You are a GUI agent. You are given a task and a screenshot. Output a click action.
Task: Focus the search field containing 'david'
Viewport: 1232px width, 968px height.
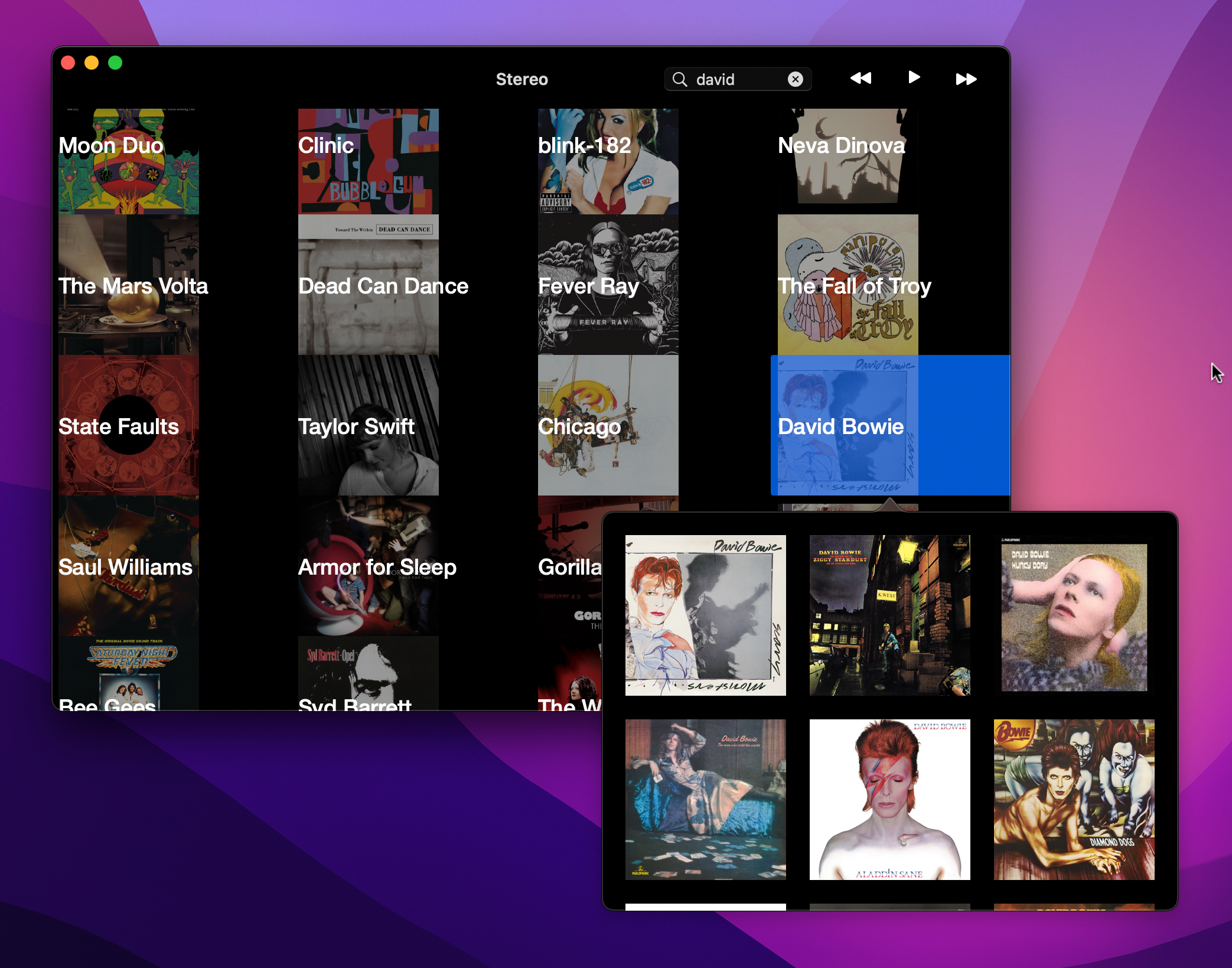pos(738,79)
